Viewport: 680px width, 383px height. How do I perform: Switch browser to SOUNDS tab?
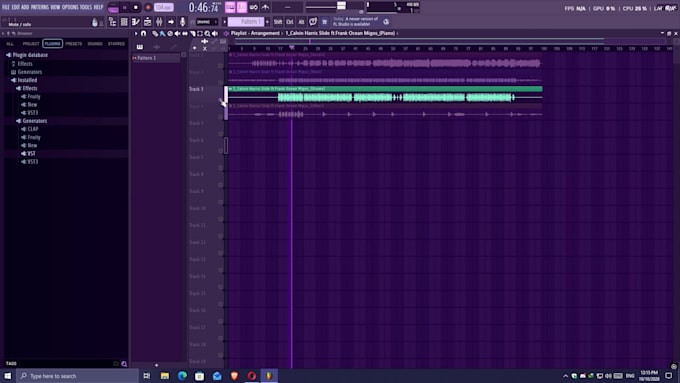tap(95, 44)
